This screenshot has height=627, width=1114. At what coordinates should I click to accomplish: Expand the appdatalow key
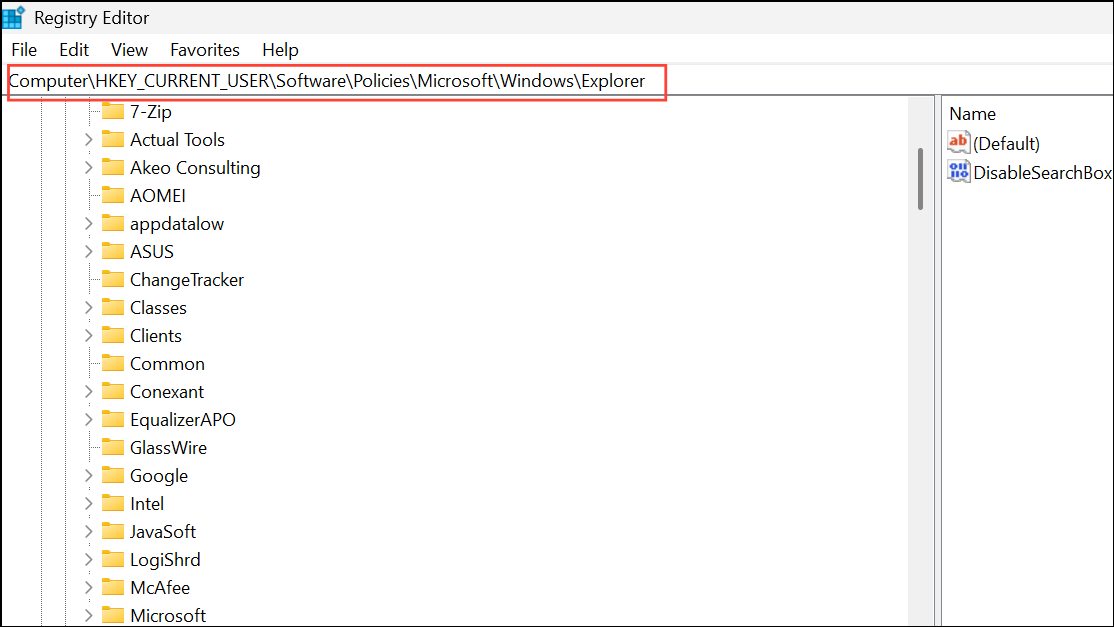89,224
